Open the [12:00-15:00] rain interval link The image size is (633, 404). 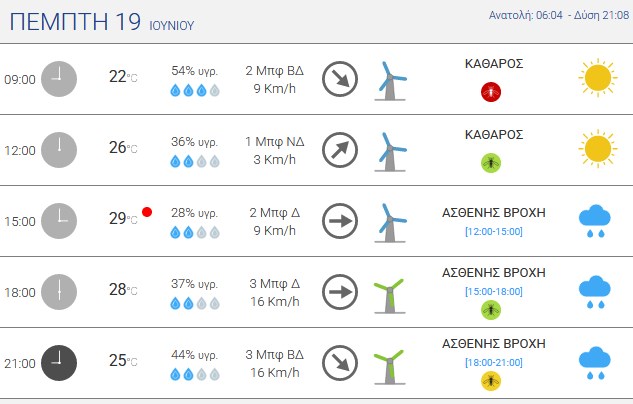[494, 231]
